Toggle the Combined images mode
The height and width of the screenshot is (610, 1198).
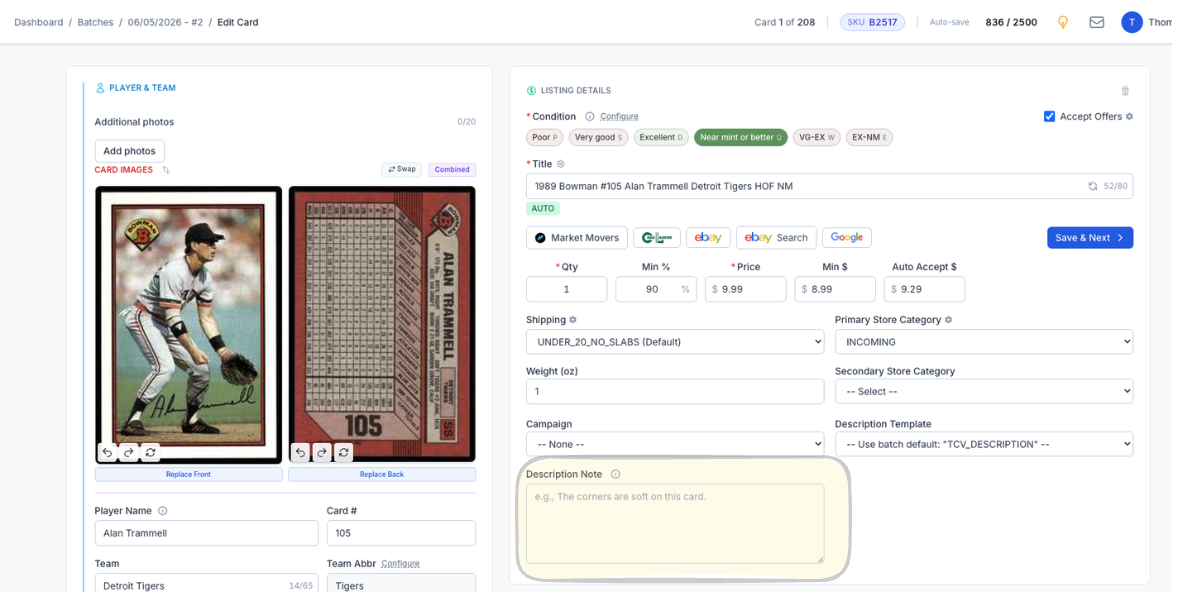click(x=452, y=170)
